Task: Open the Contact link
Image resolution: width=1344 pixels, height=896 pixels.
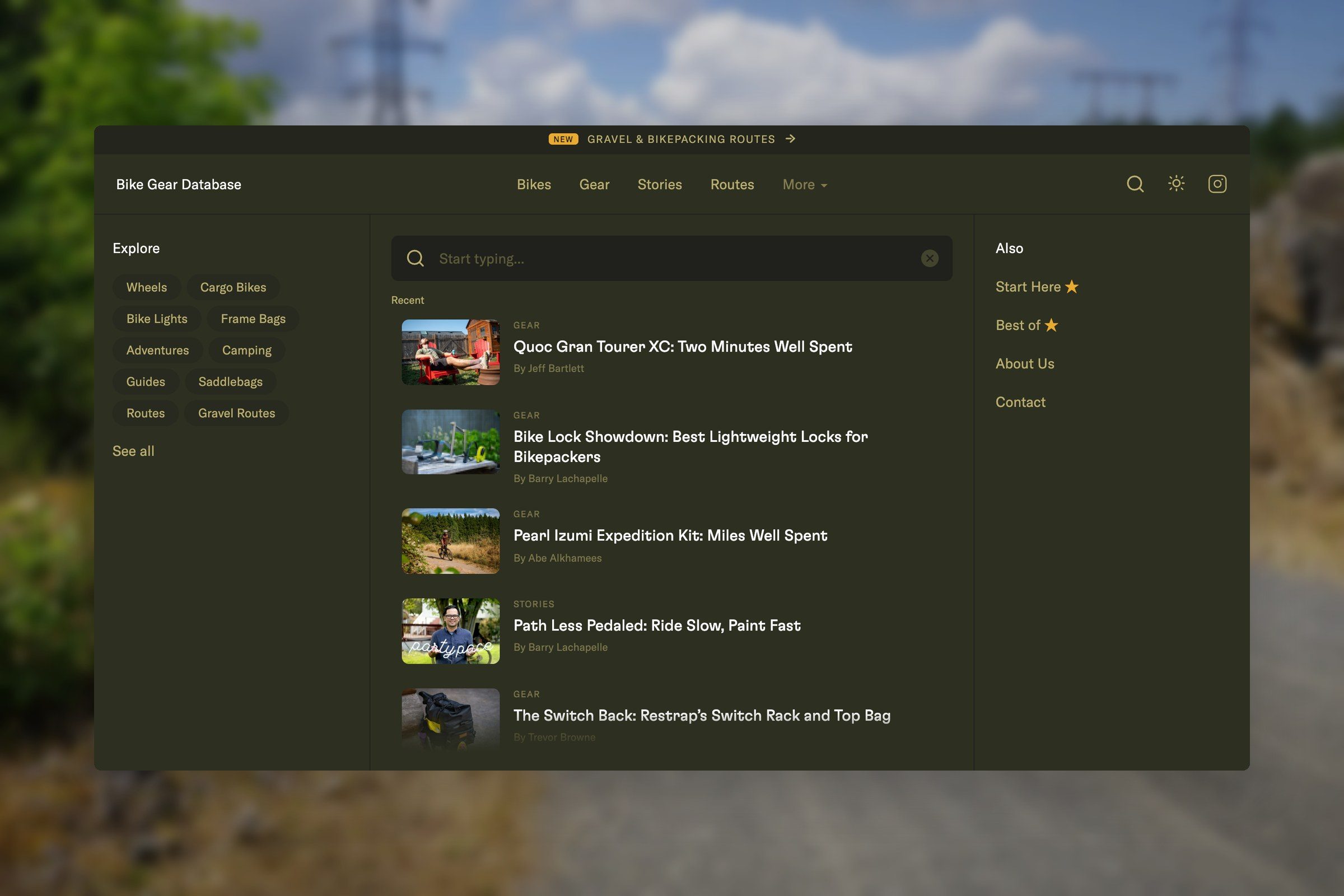Action: tap(1020, 402)
